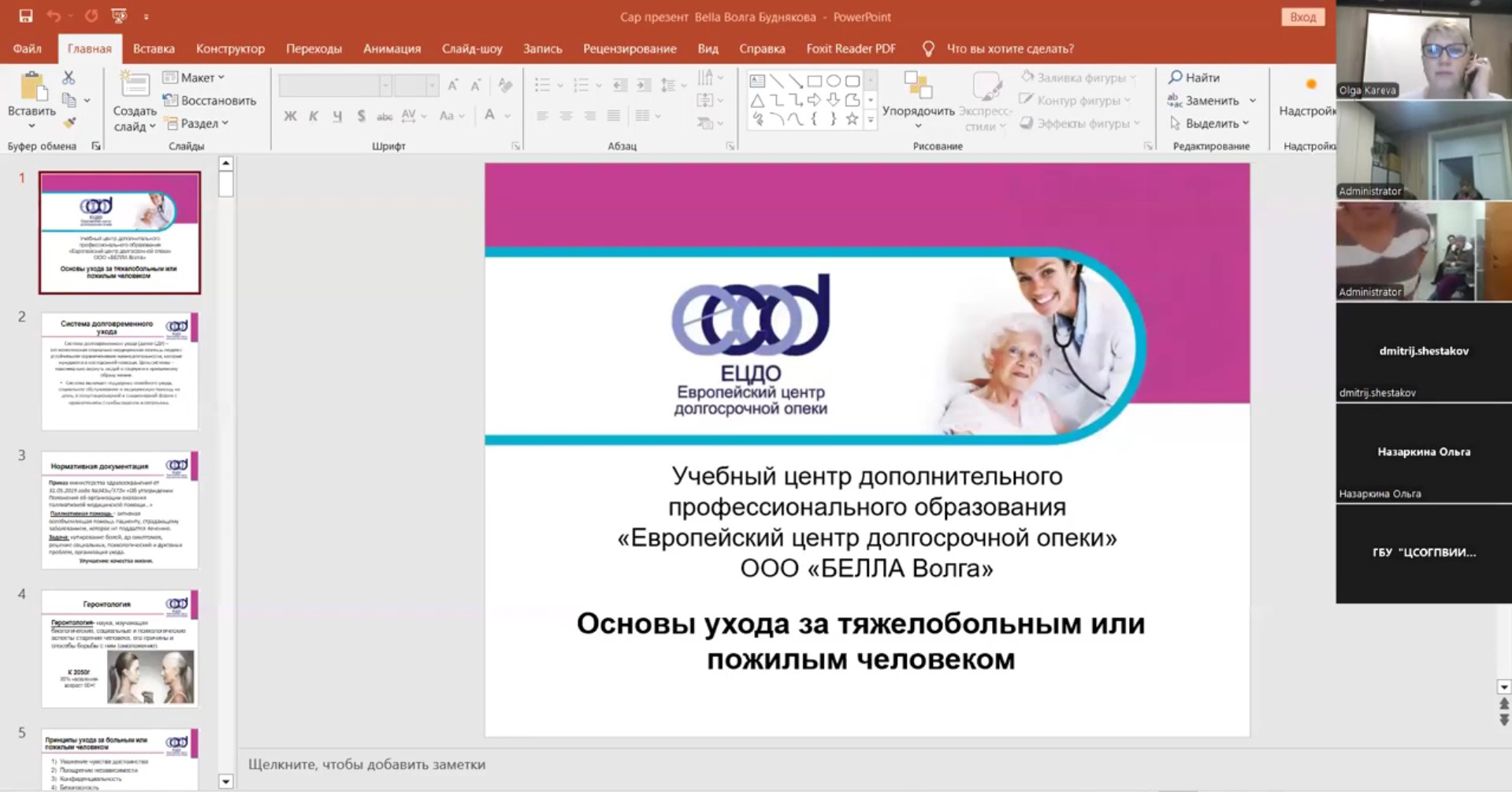Open font color A dropdown

507,116
